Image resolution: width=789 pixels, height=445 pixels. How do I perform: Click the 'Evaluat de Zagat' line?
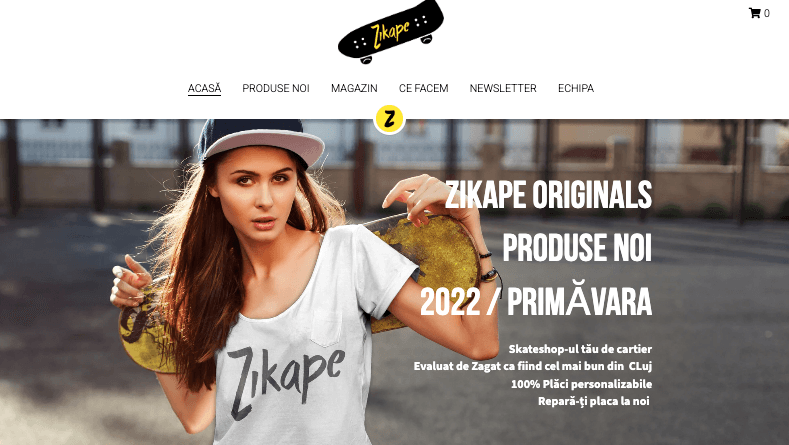533,366
